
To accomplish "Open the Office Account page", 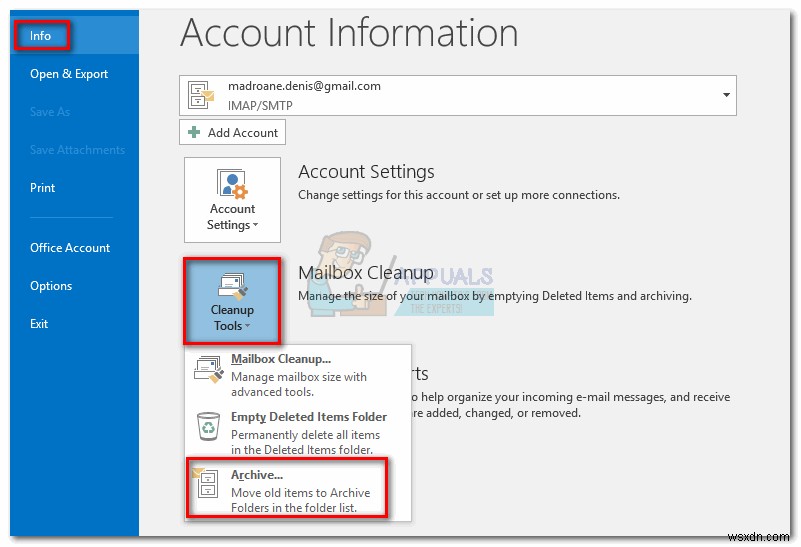I will (70, 248).
